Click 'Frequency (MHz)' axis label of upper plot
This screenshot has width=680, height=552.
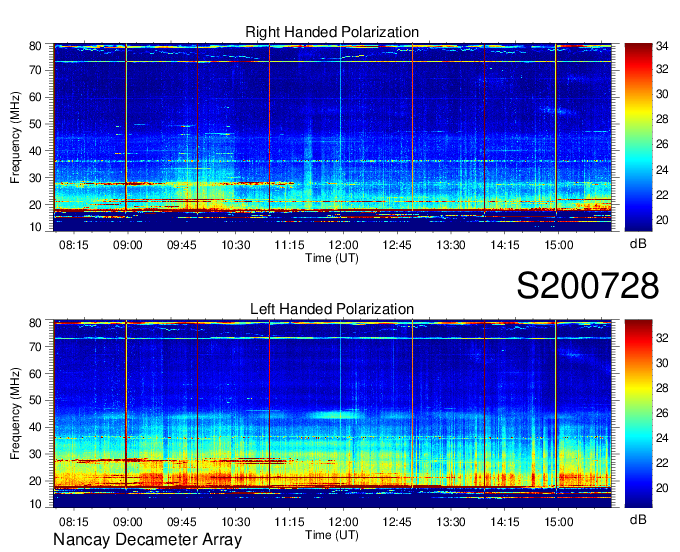click(15, 137)
